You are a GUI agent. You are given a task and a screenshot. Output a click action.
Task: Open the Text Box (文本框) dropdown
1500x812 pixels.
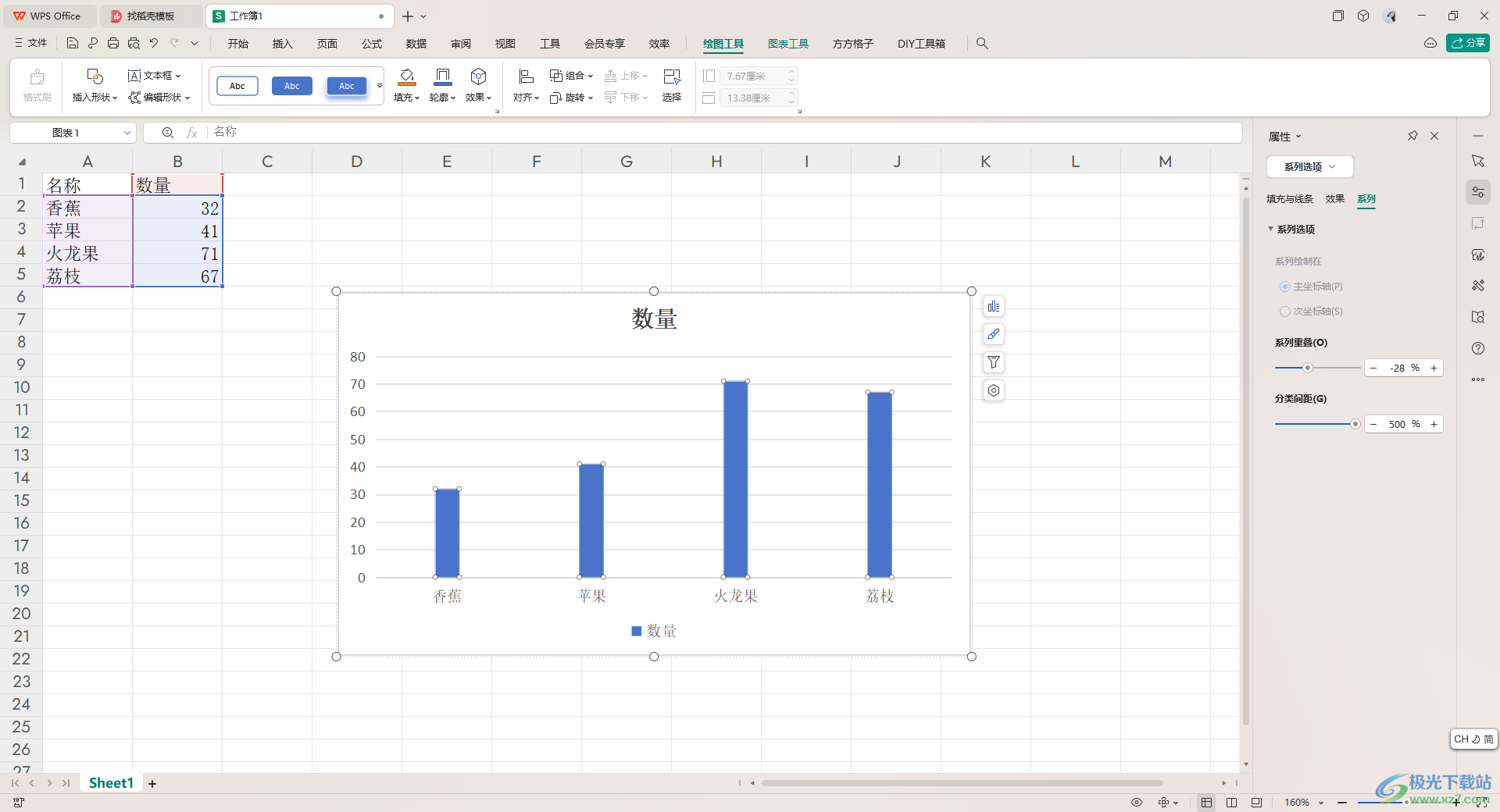point(155,76)
